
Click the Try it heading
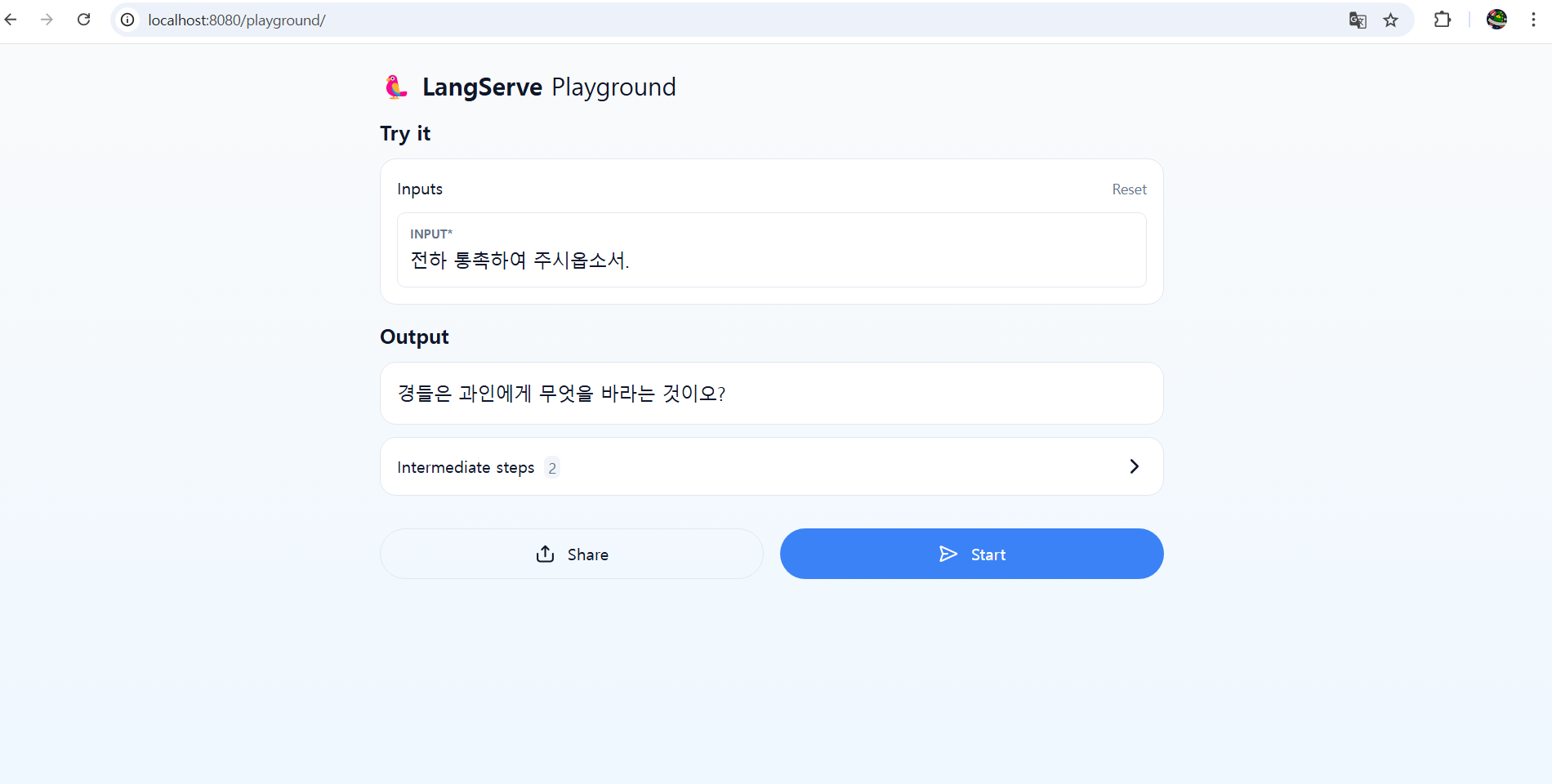405,134
